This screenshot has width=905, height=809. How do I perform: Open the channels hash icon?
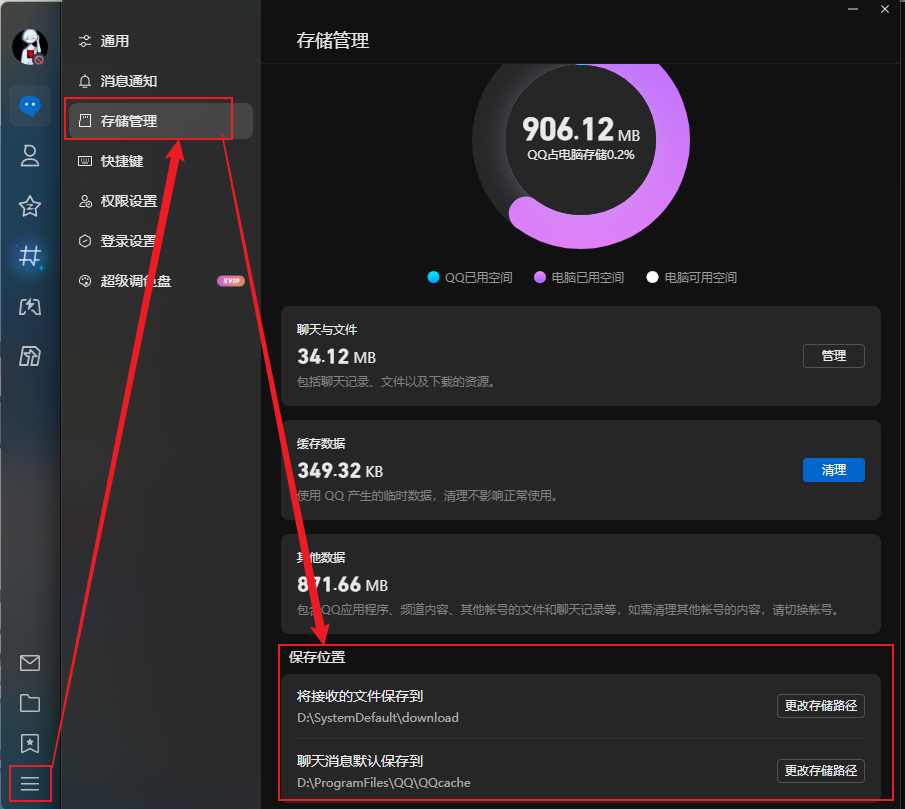click(30, 256)
